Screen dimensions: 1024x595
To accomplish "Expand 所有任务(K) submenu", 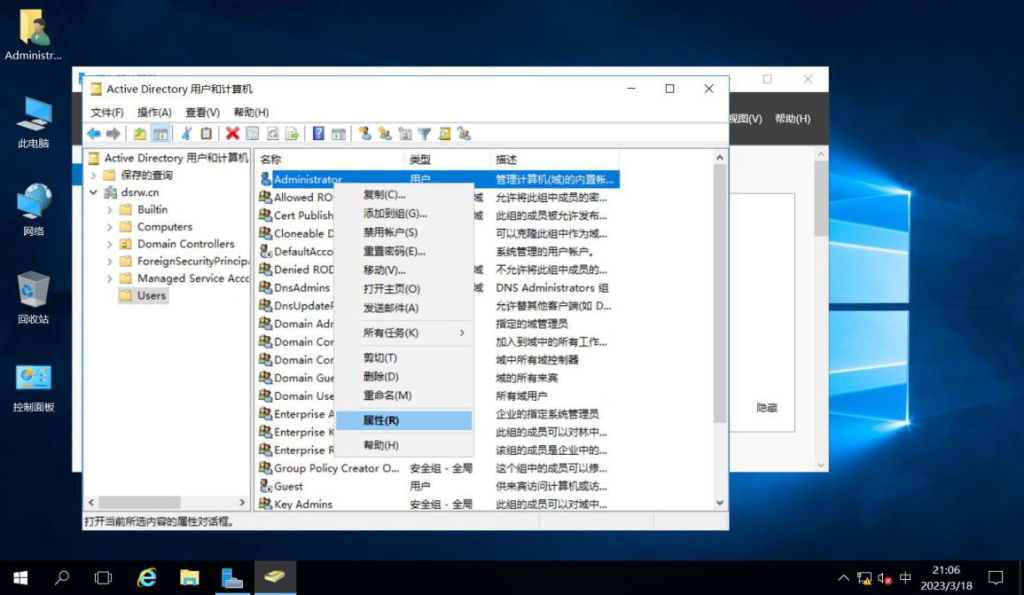I will click(404, 333).
